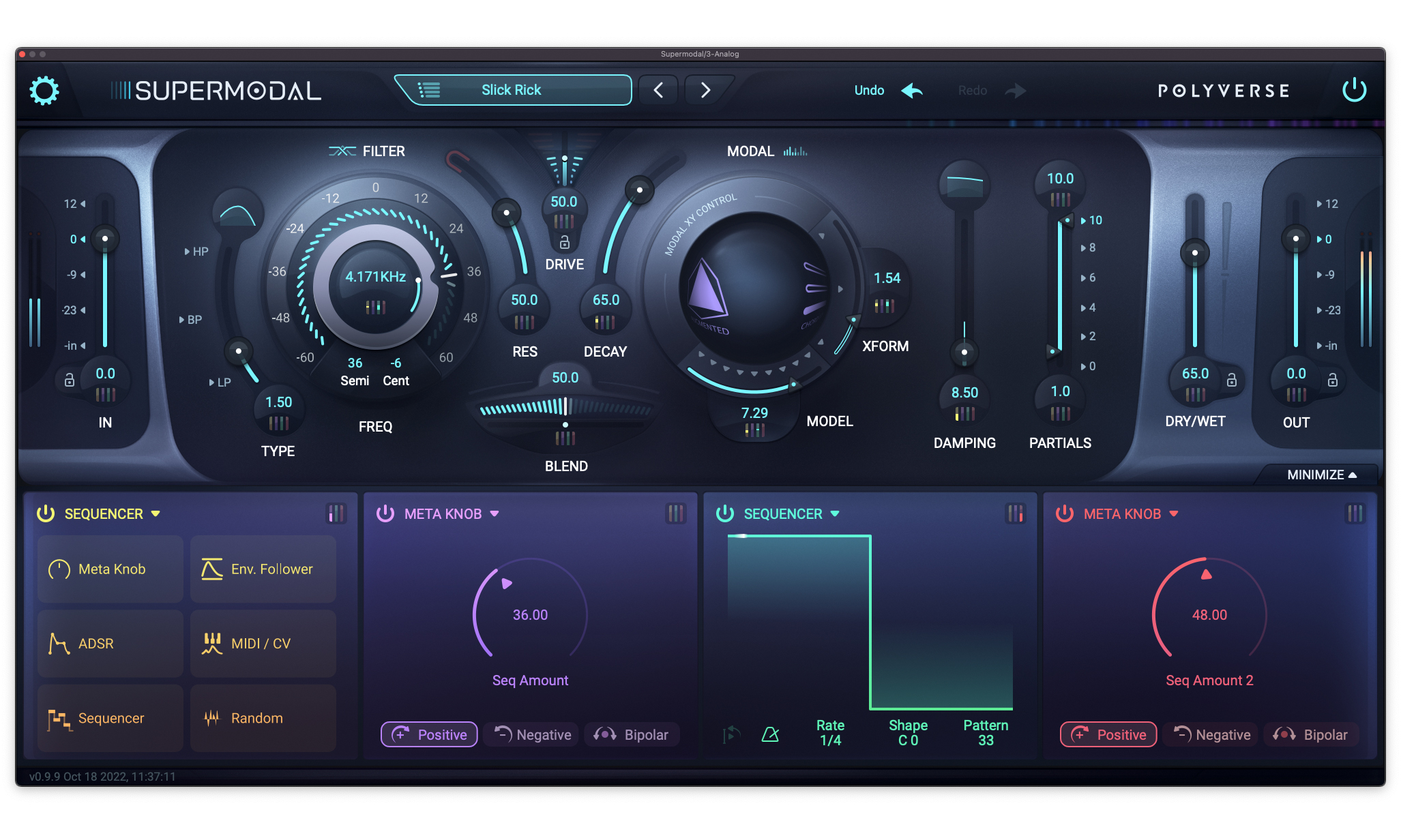Toggle the red META KNOB power button

[1065, 513]
